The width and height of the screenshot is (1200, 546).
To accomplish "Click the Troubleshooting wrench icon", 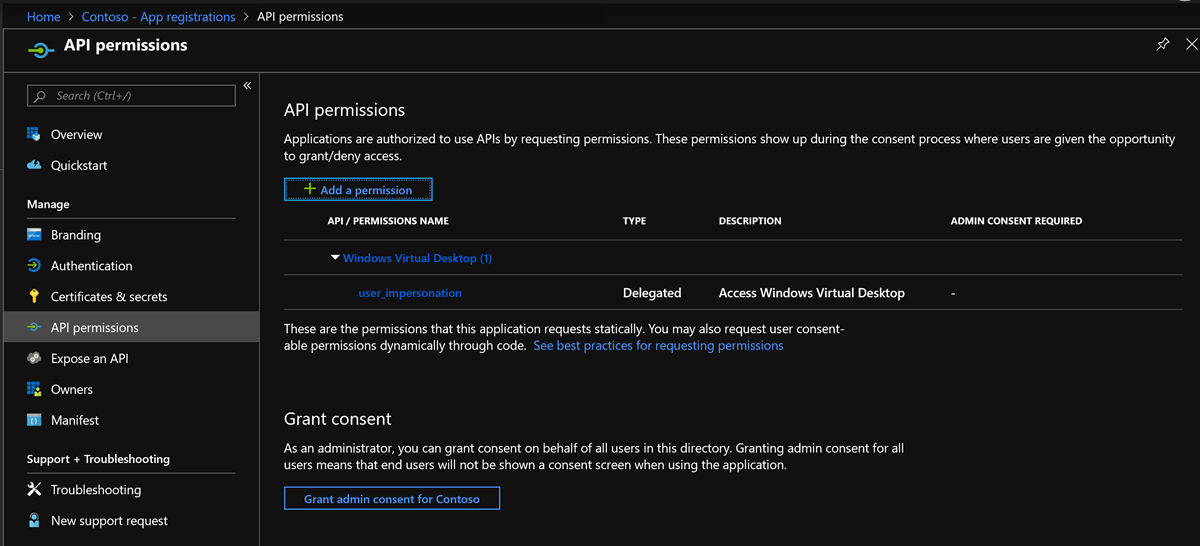I will tap(34, 490).
